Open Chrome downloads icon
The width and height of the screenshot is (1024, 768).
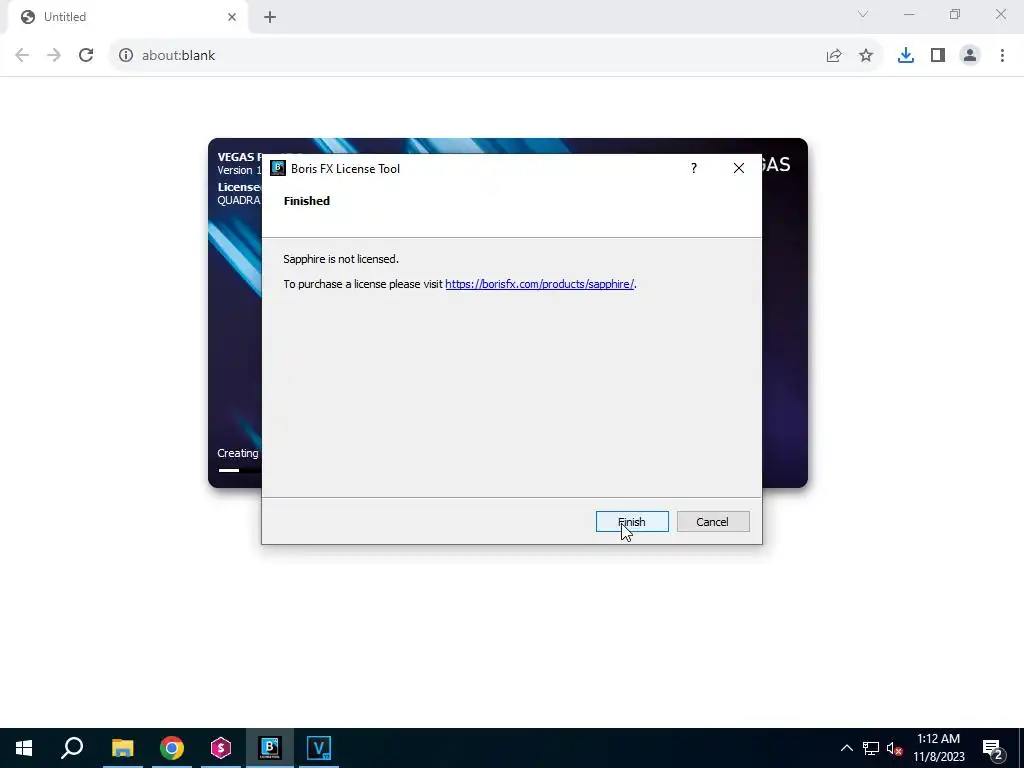(906, 56)
